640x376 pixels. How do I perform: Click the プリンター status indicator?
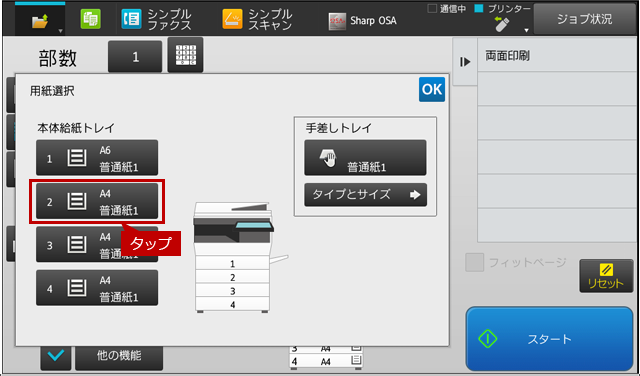pos(503,9)
